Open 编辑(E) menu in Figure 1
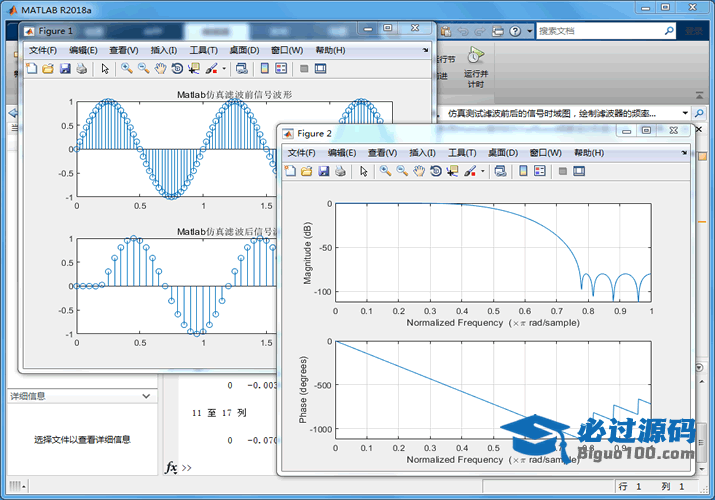This screenshot has height=500, width=715. coord(83,50)
